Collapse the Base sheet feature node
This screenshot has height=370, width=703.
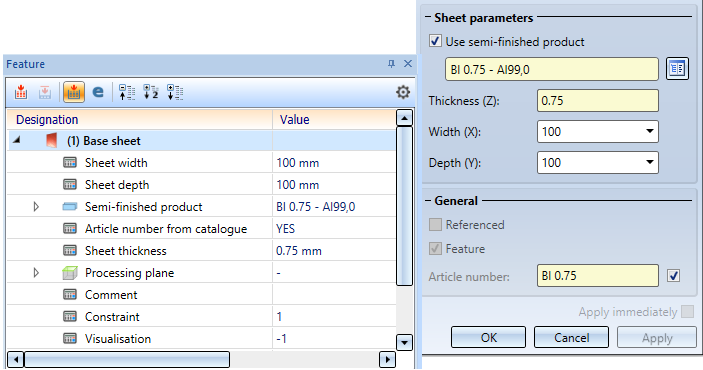17,140
